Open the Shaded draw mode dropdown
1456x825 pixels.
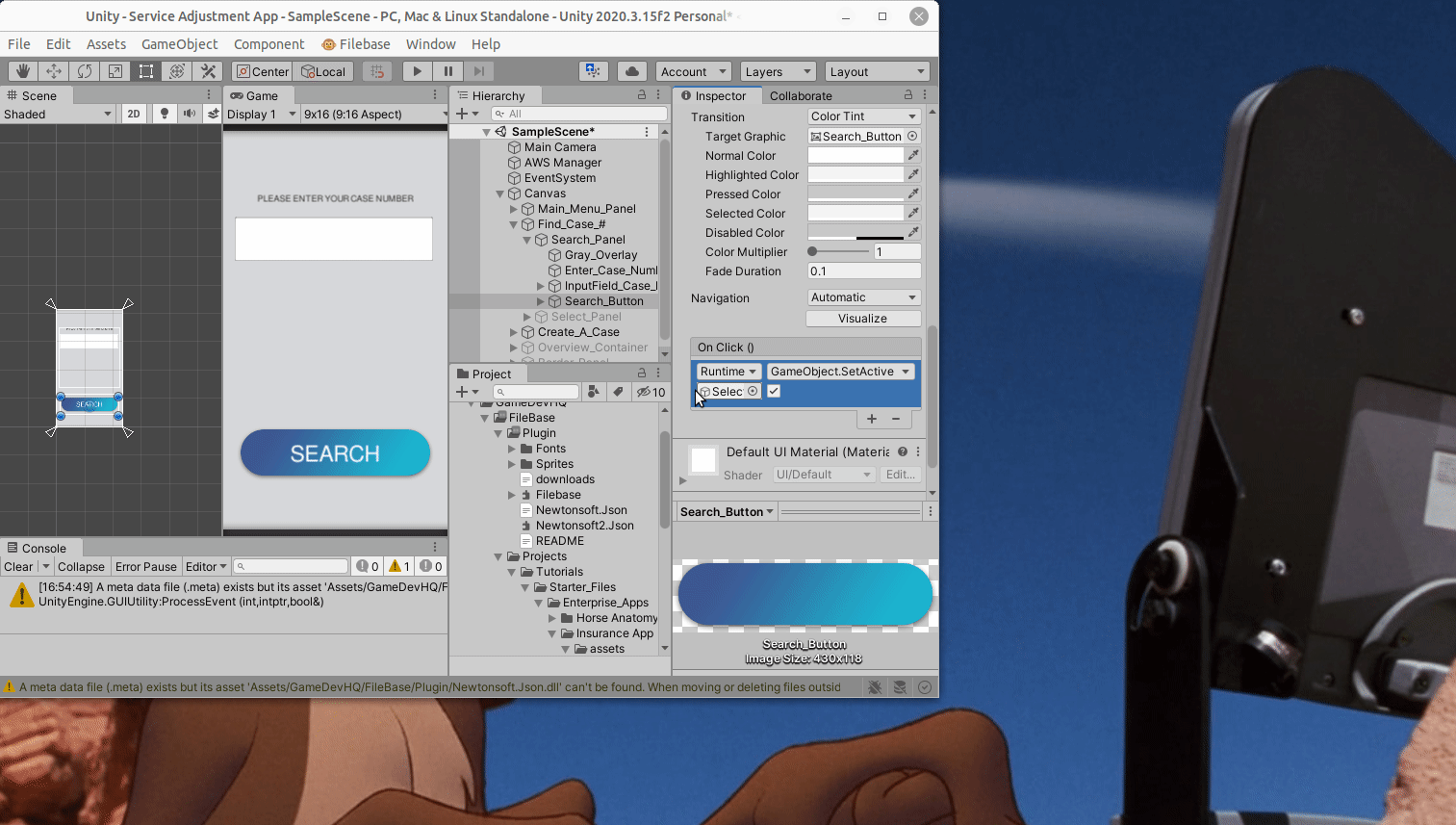58,114
